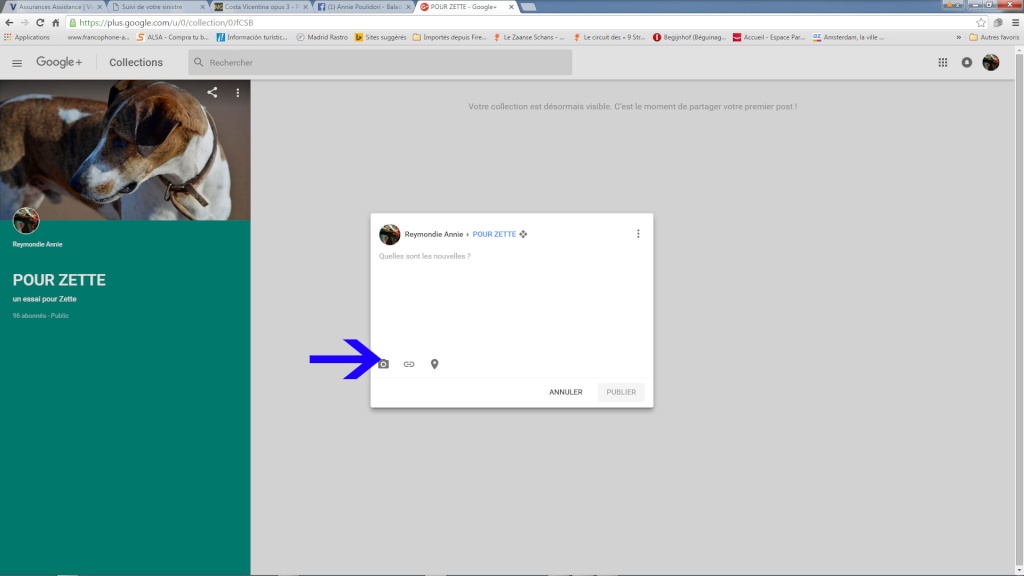Open 'Amsterdam, la ville' bookmark
The height and width of the screenshot is (576, 1024).
848,37
